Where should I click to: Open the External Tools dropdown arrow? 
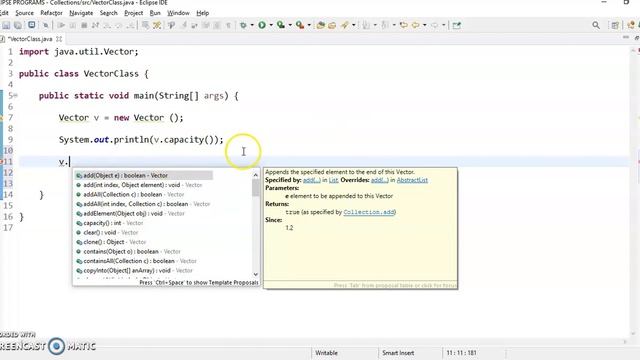[x=309, y=25]
